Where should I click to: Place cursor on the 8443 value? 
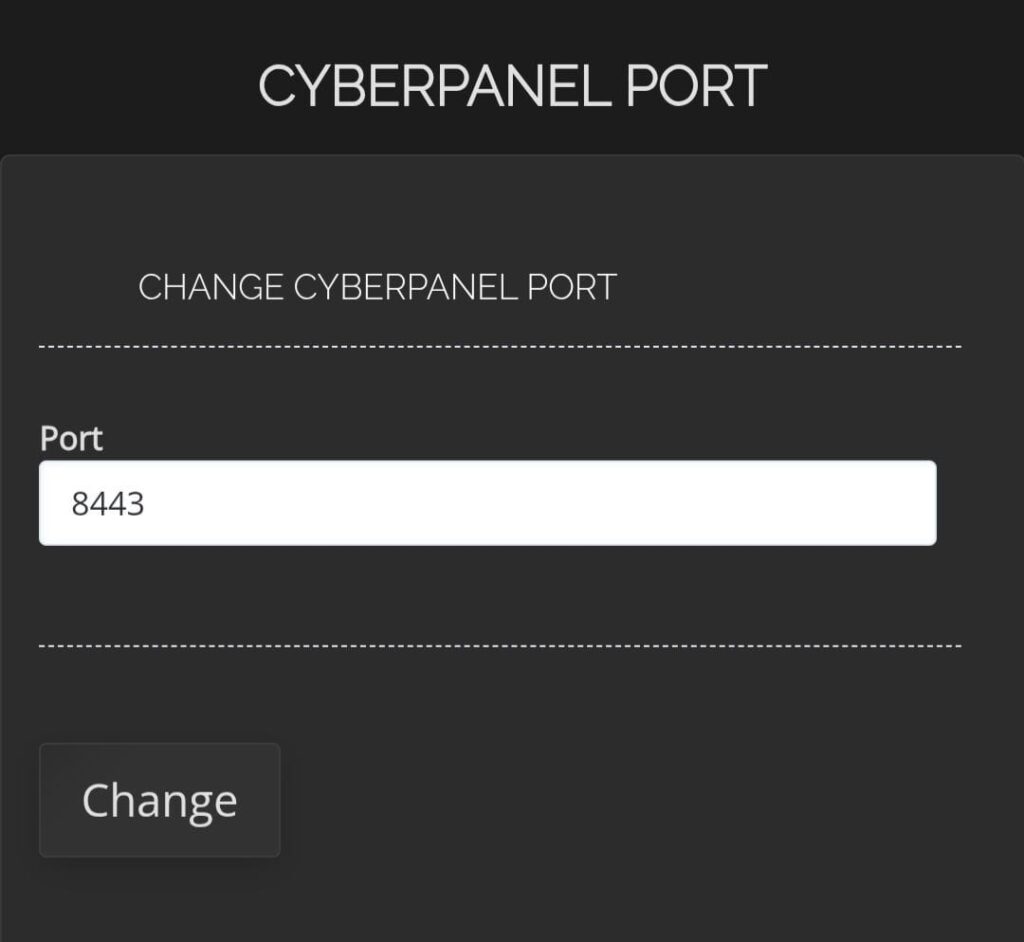point(108,503)
